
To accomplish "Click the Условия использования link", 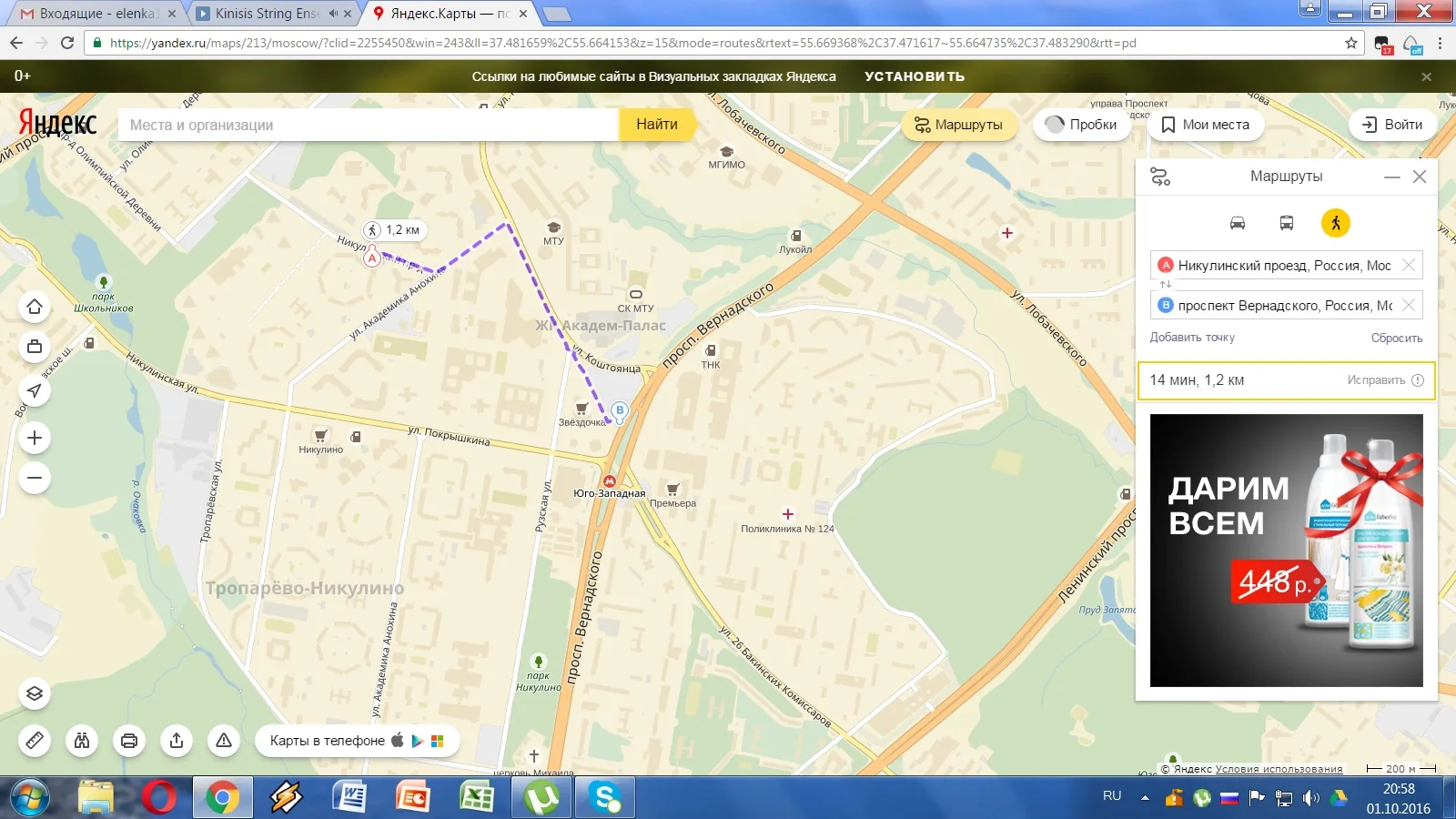I will click(1279, 769).
